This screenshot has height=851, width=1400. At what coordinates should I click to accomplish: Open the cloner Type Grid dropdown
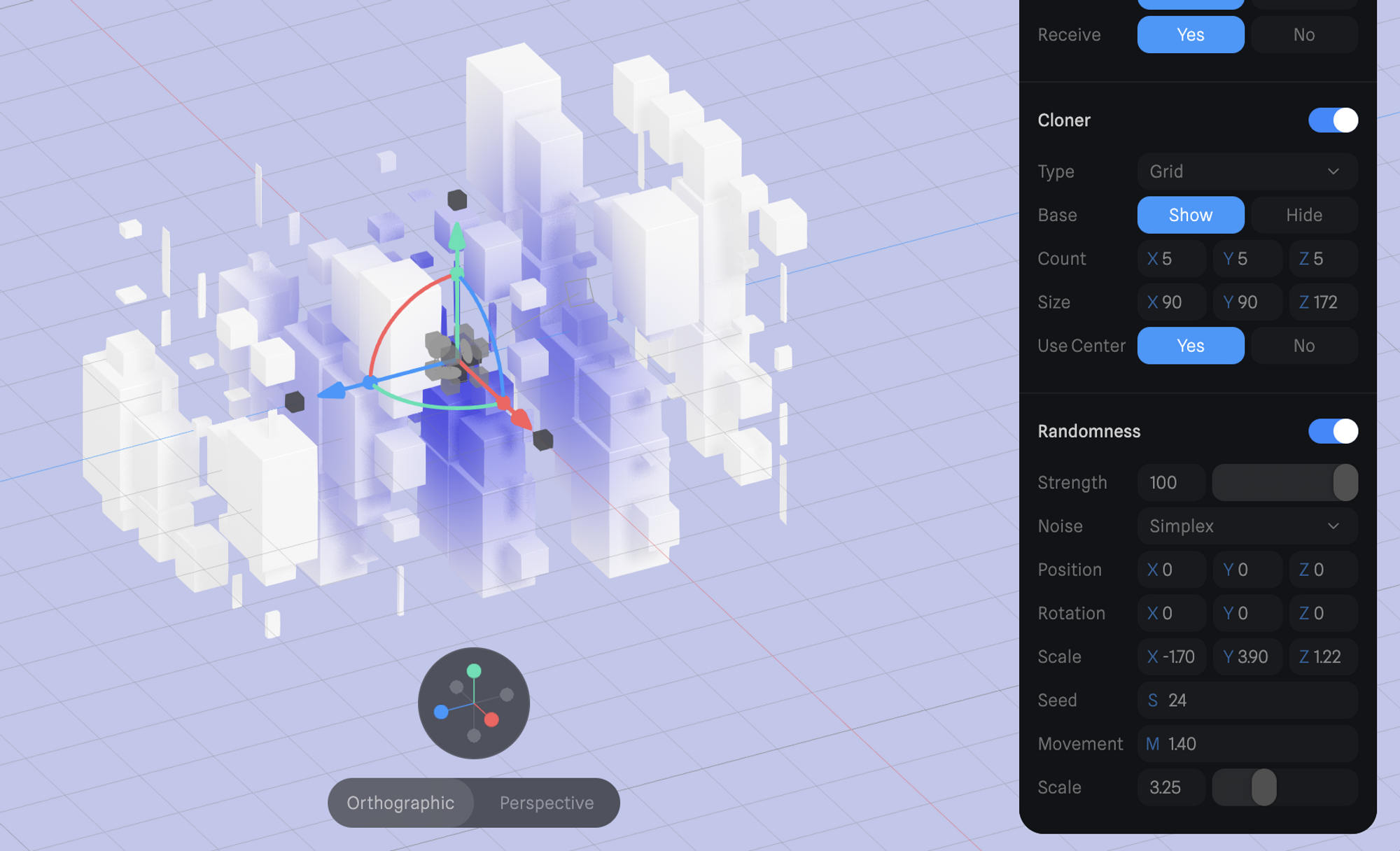tap(1247, 171)
